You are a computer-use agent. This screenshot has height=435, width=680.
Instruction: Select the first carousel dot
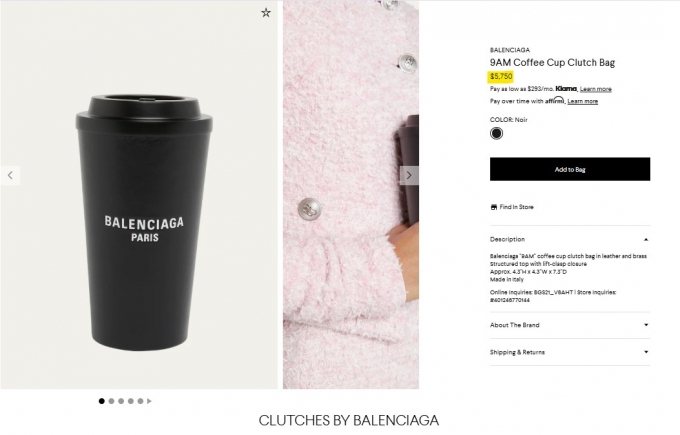101,401
